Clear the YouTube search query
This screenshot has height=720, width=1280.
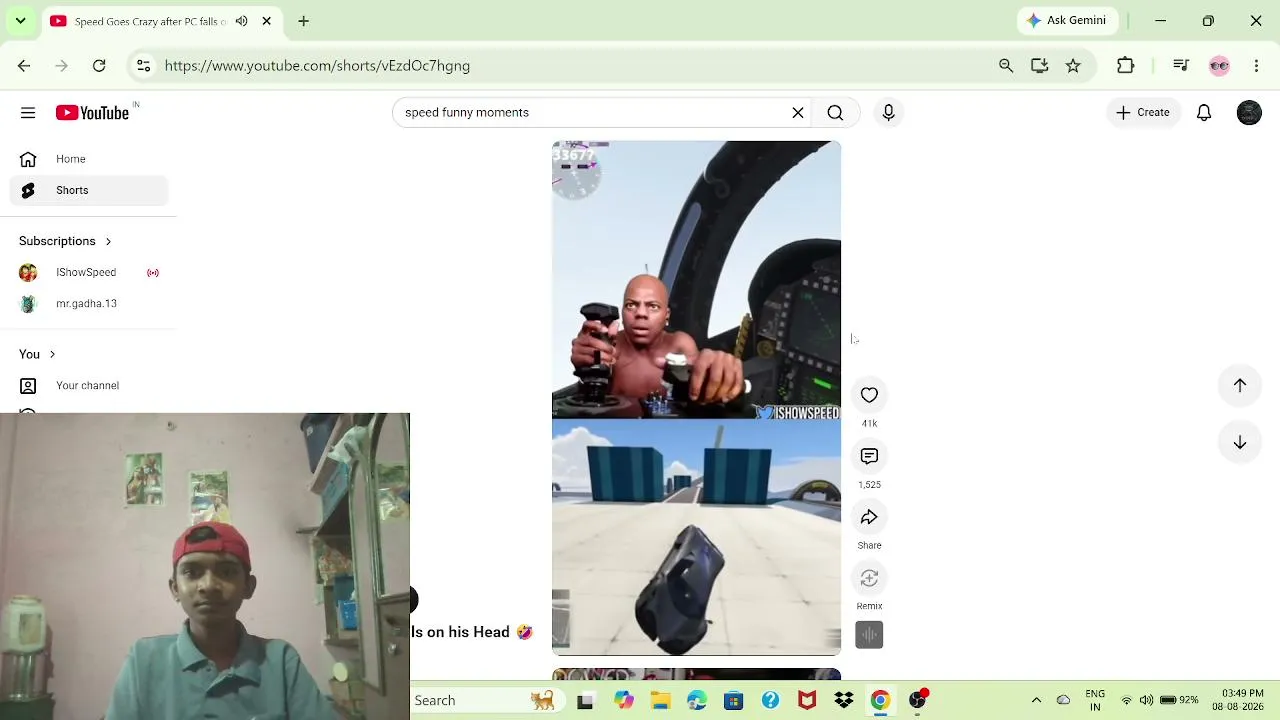(798, 113)
